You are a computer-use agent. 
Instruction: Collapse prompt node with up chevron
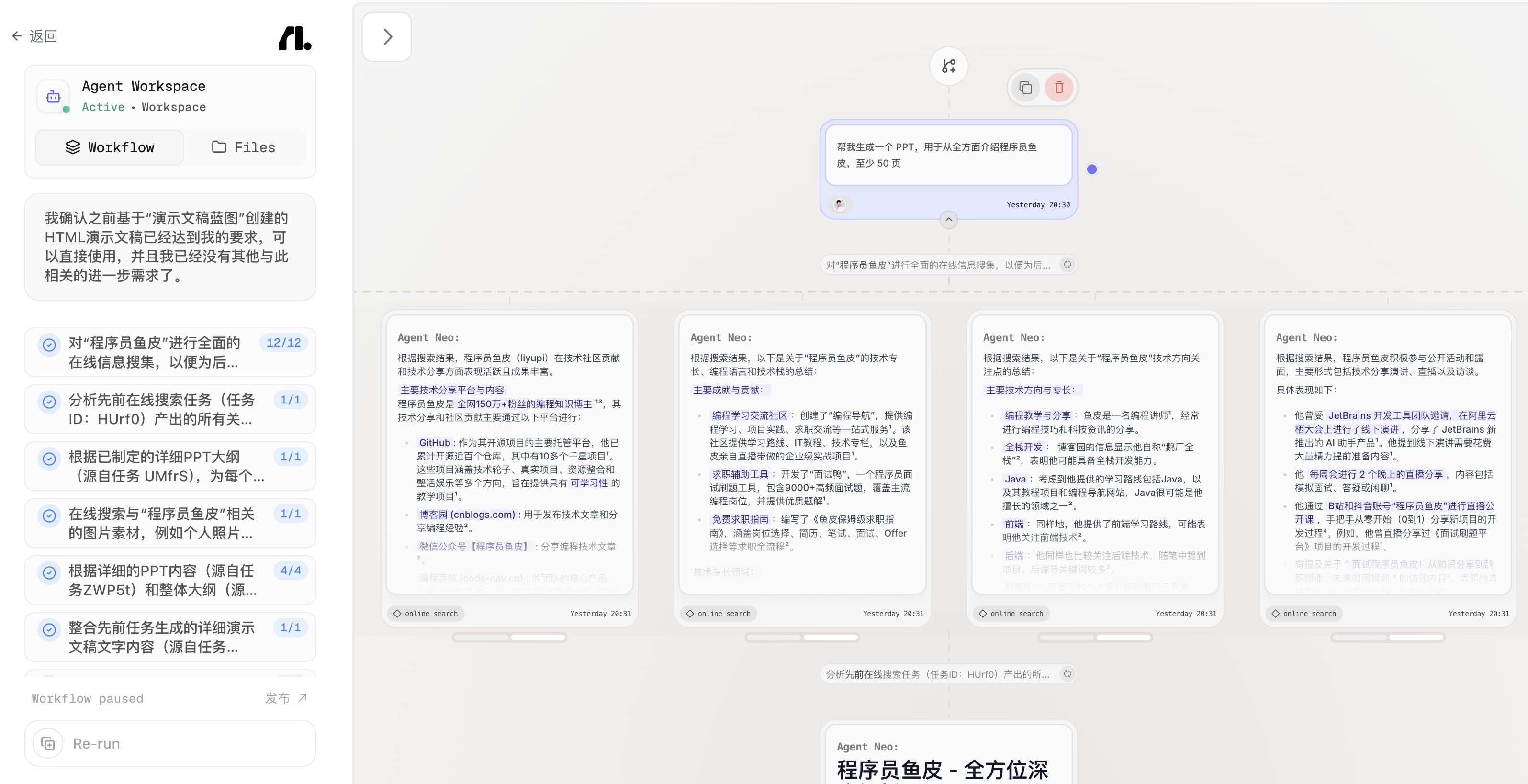pos(948,220)
